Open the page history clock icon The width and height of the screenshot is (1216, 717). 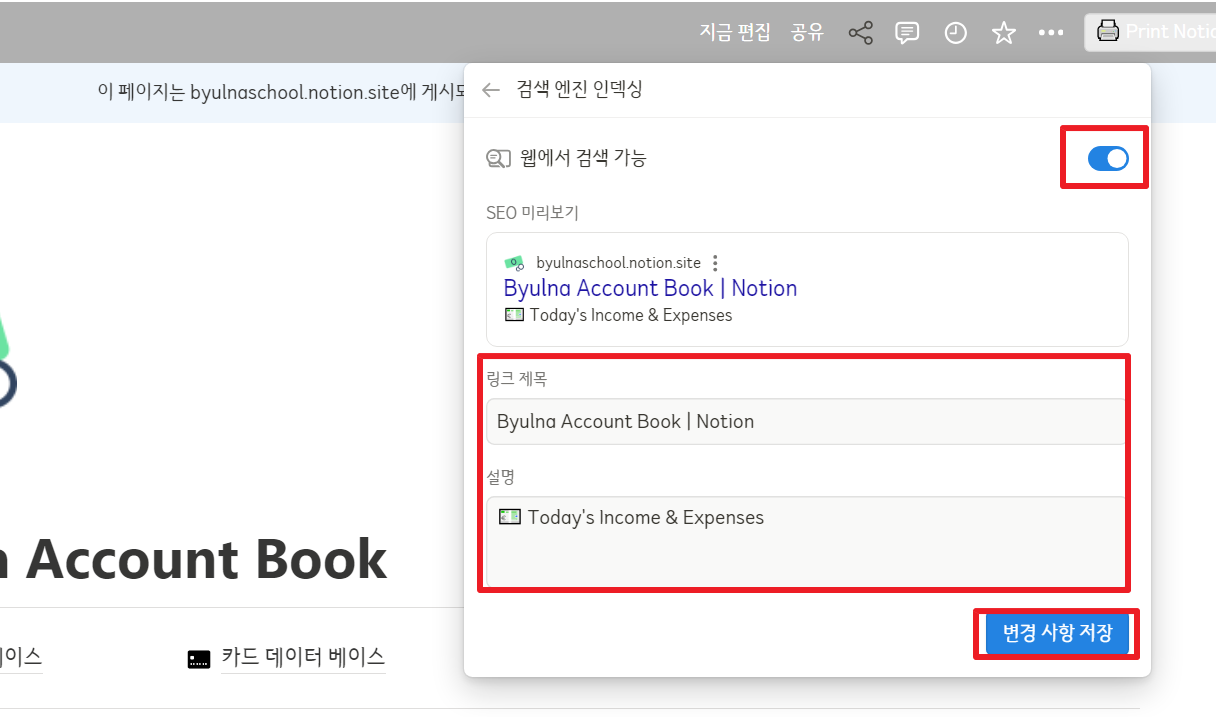956,33
